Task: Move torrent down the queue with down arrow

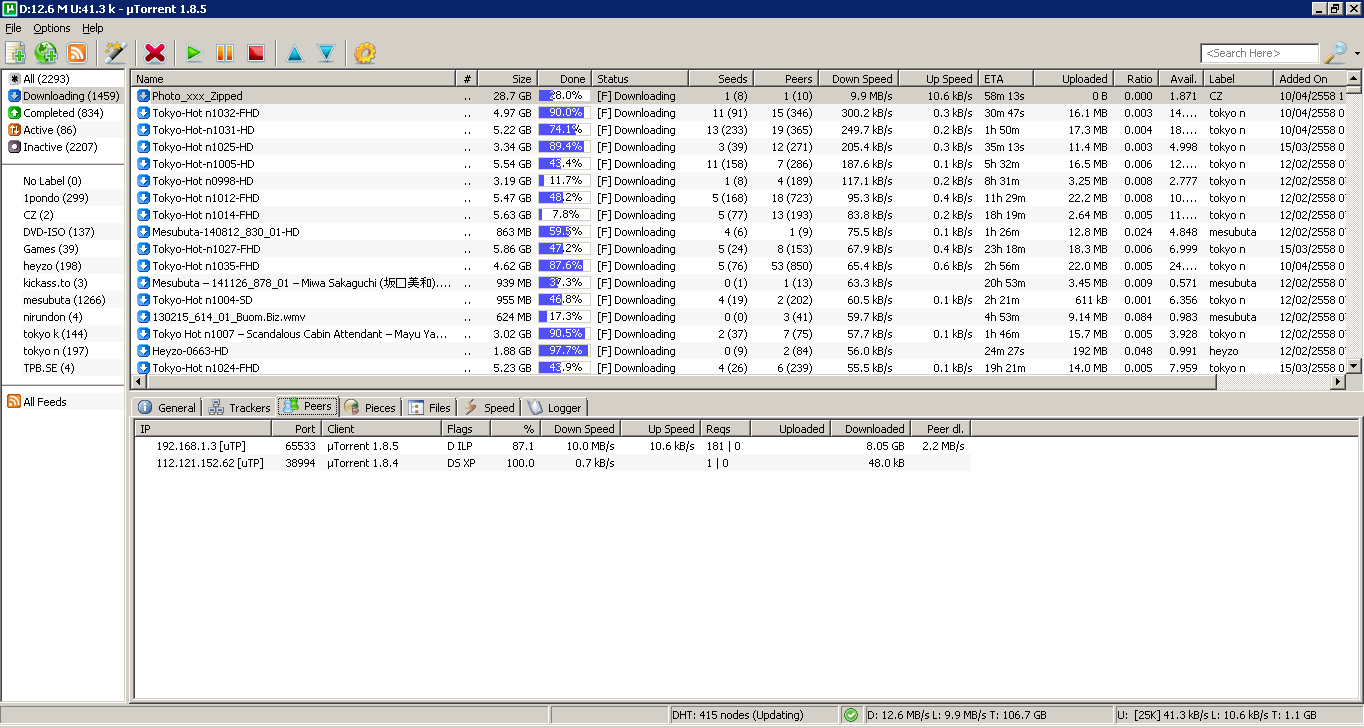Action: tap(326, 53)
